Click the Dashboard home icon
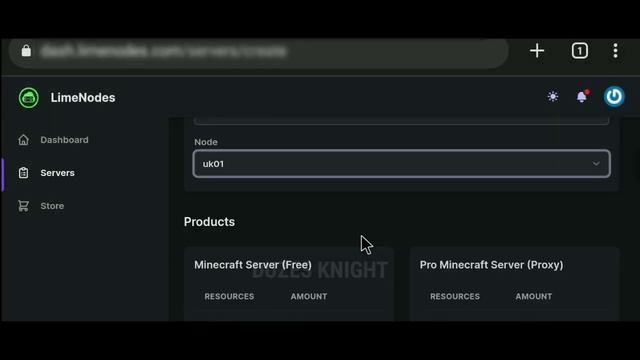 [24, 140]
